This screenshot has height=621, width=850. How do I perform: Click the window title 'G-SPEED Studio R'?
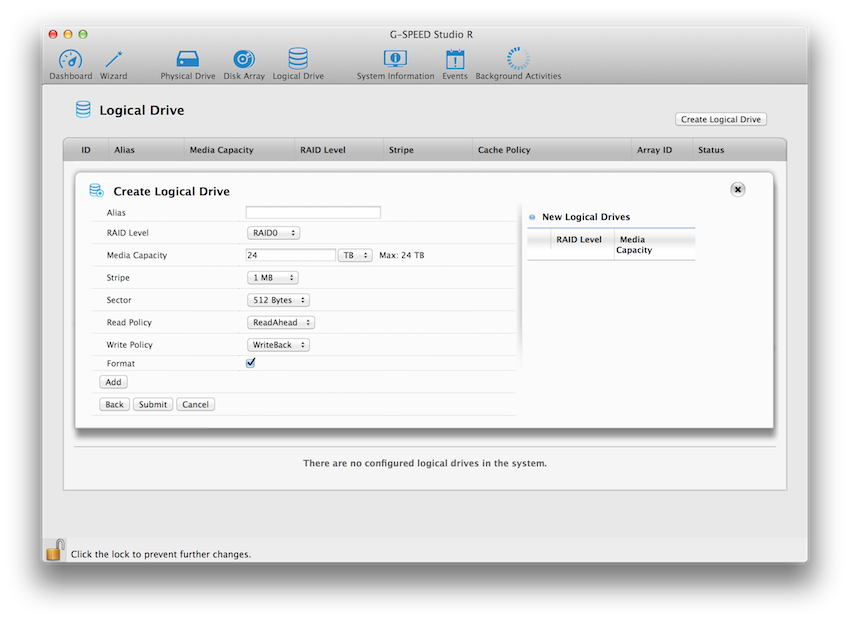pyautogui.click(x=431, y=35)
